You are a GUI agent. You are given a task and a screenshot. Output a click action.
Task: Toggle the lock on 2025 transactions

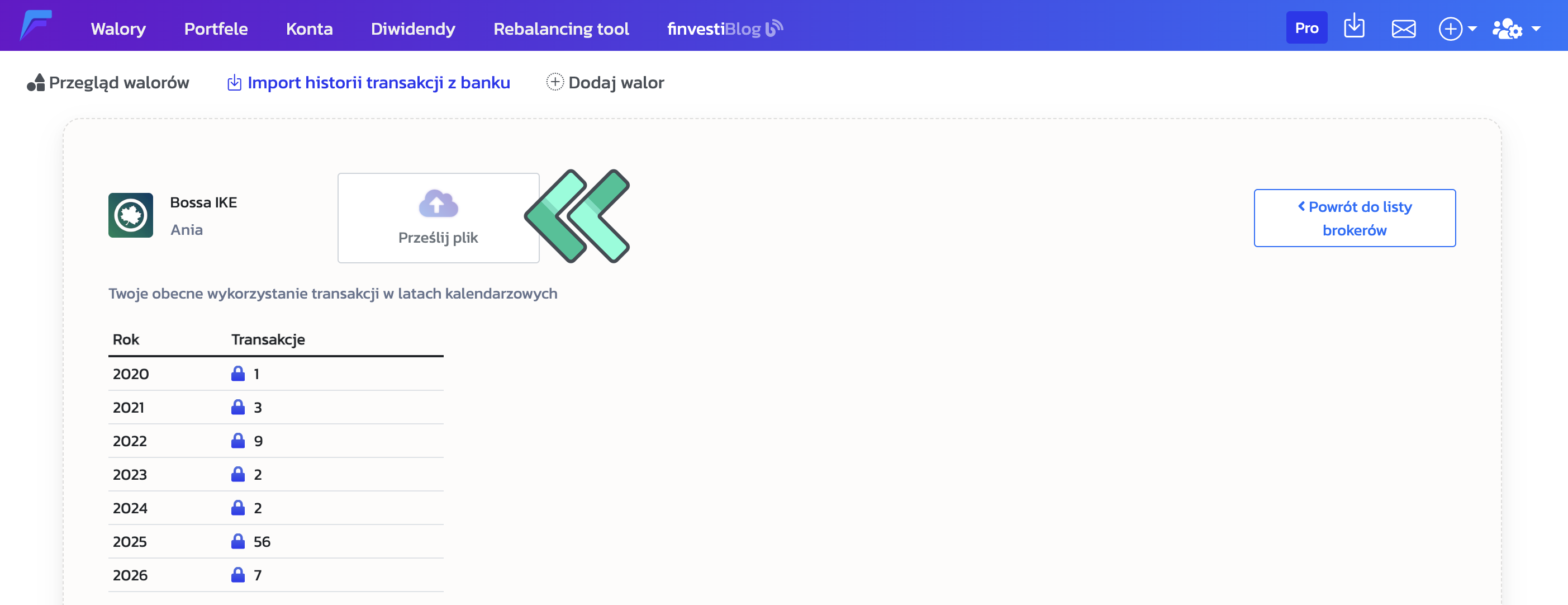point(238,541)
